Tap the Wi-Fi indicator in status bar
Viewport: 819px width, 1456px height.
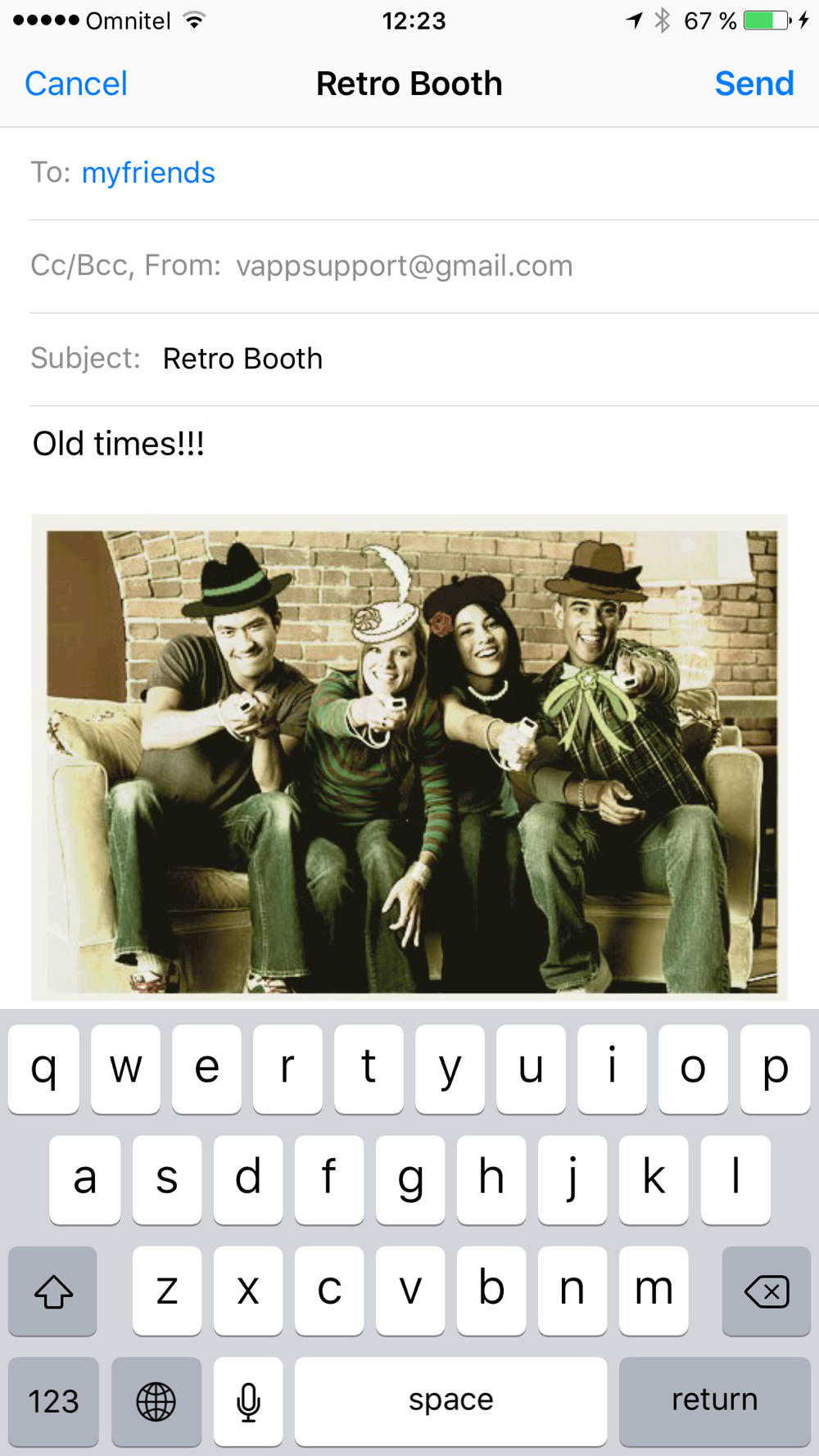tap(194, 20)
